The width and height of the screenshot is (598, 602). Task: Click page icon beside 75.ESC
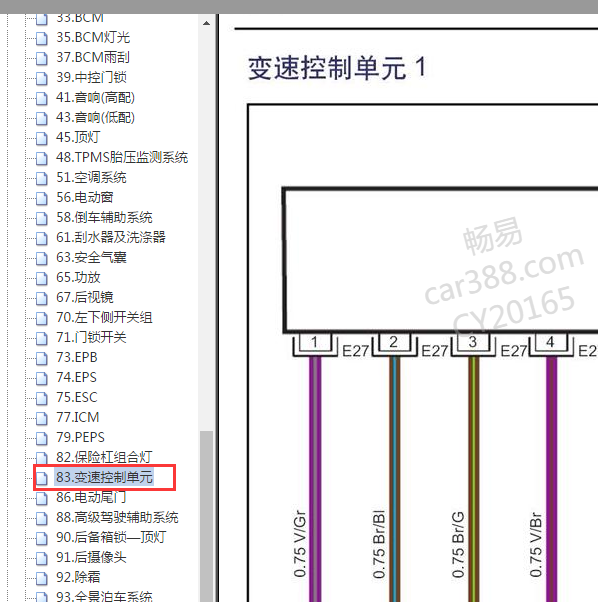coord(41,398)
